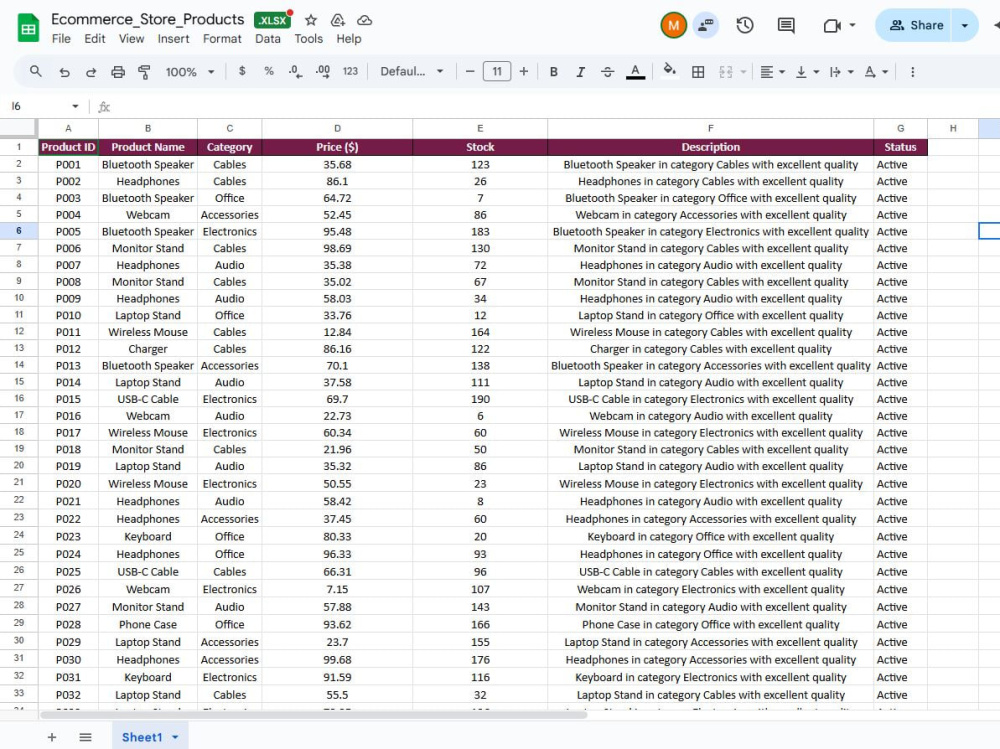This screenshot has width=1000, height=749.
Task: Click the font size field
Action: 497,71
